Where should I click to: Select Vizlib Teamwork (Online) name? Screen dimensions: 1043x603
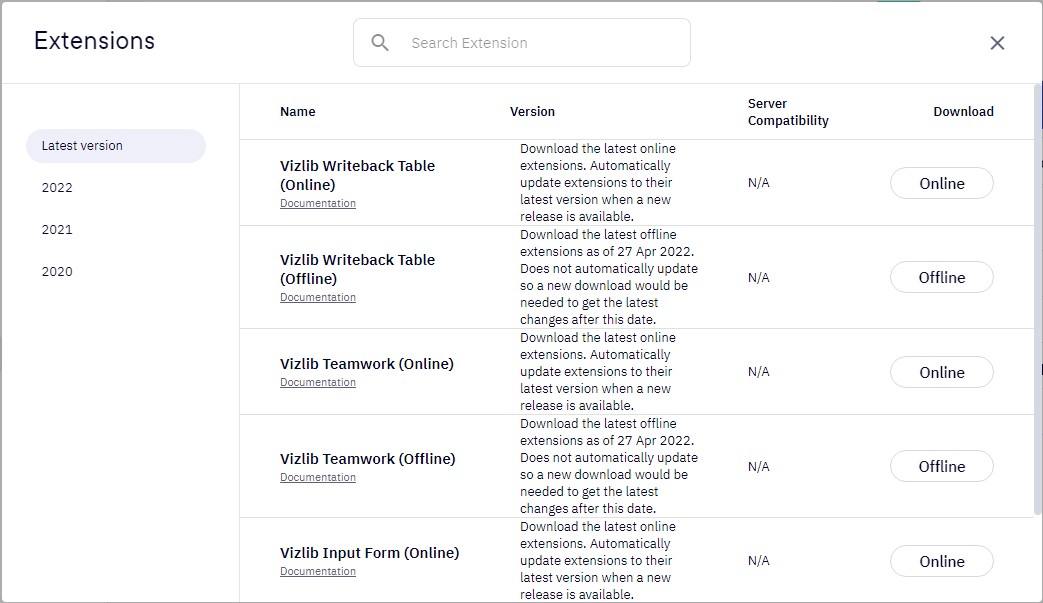tap(367, 364)
